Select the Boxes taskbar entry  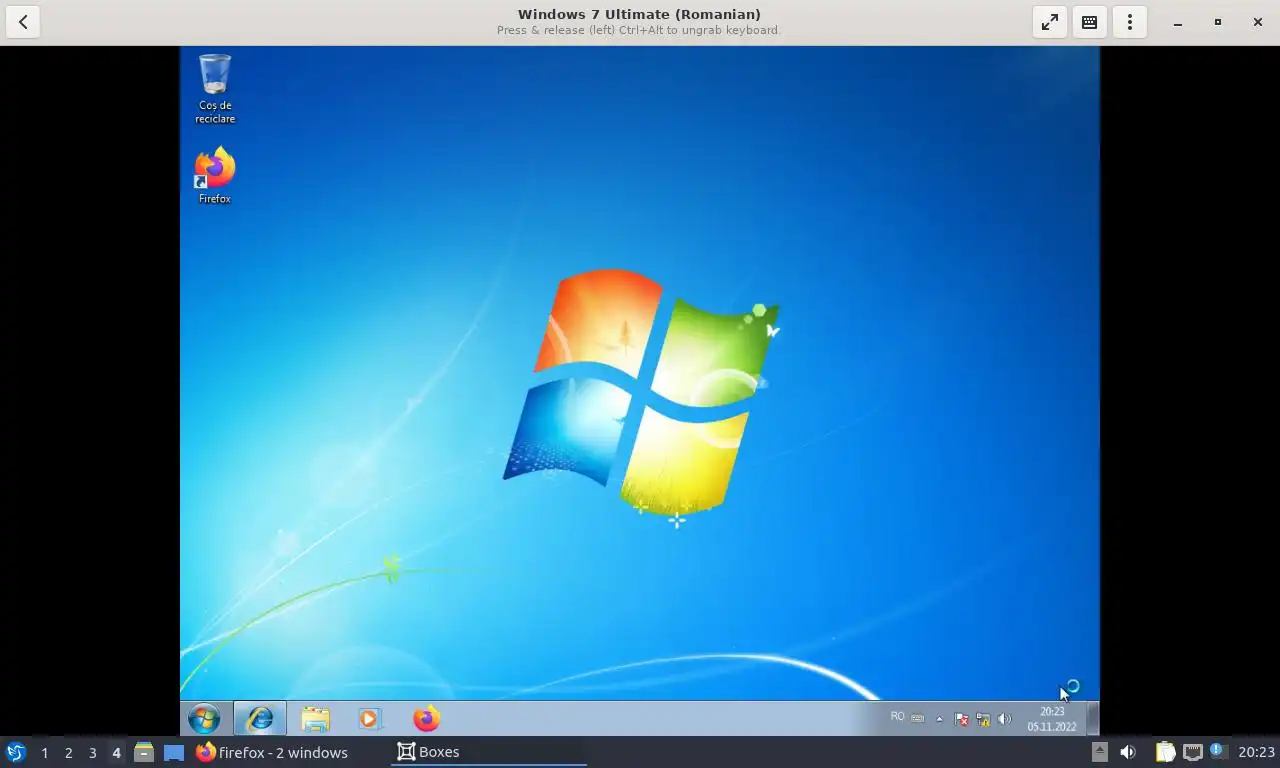coord(488,752)
